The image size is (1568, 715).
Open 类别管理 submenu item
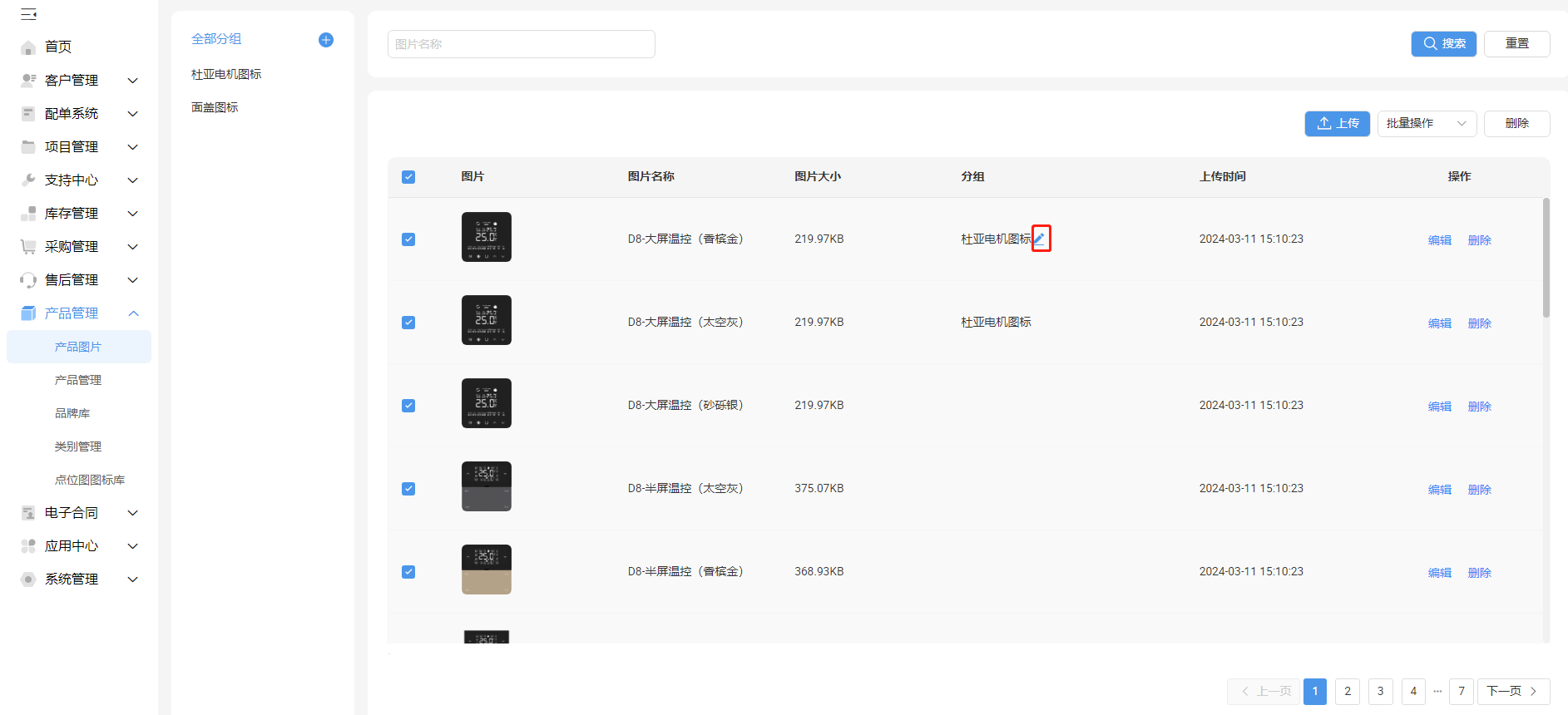pos(79,446)
